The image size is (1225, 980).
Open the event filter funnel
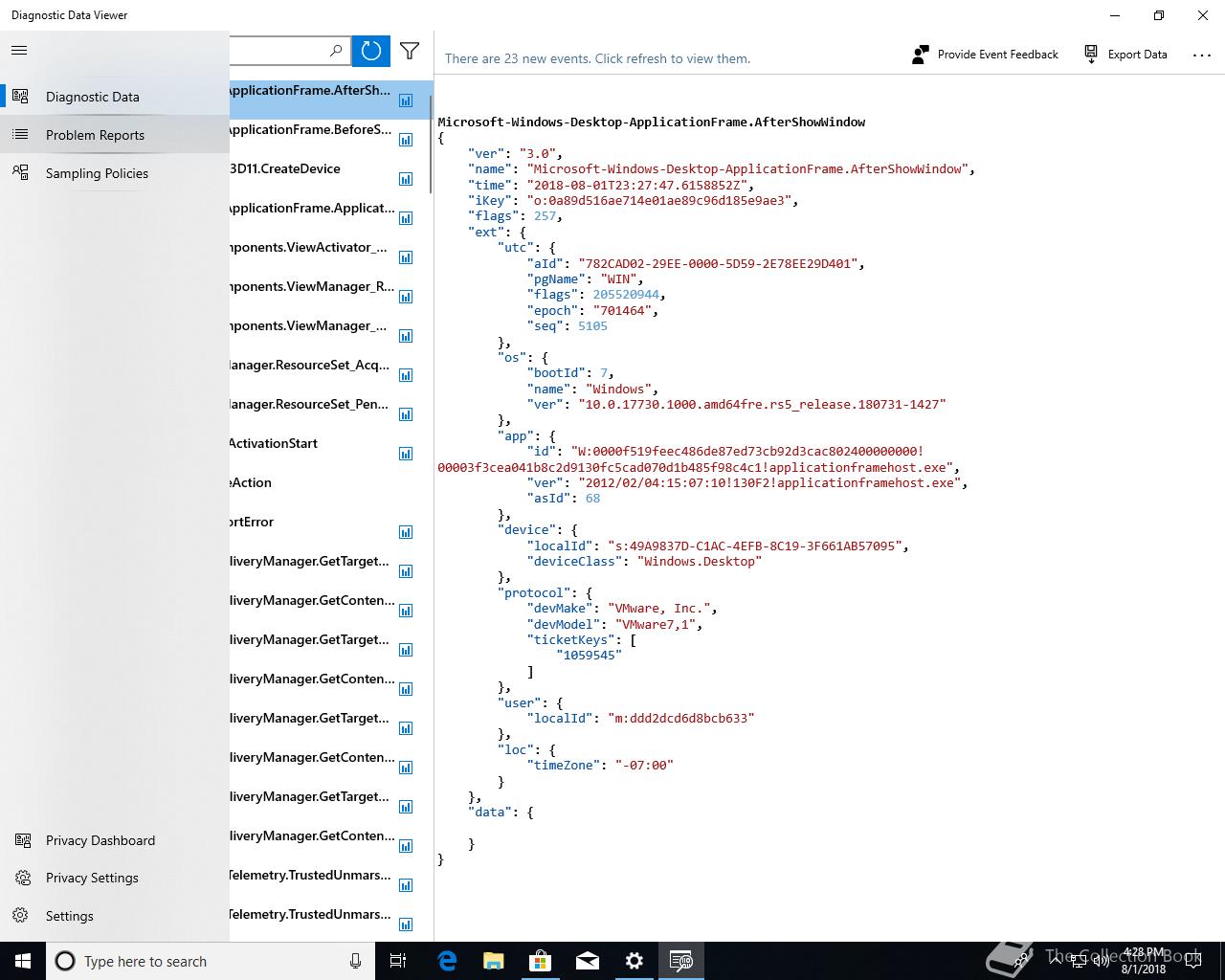[410, 51]
